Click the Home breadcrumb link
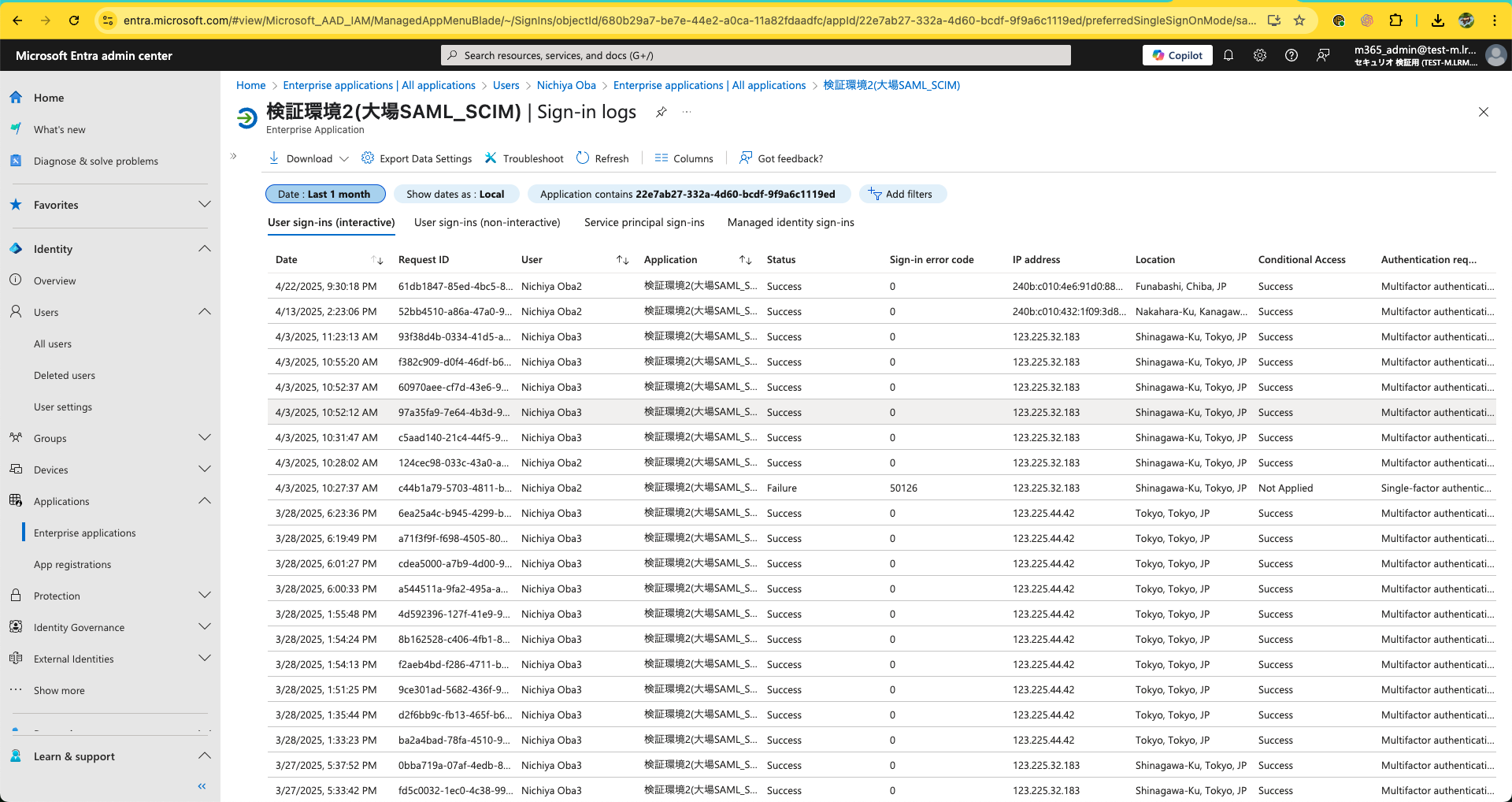This screenshot has width=1512, height=802. [x=251, y=85]
